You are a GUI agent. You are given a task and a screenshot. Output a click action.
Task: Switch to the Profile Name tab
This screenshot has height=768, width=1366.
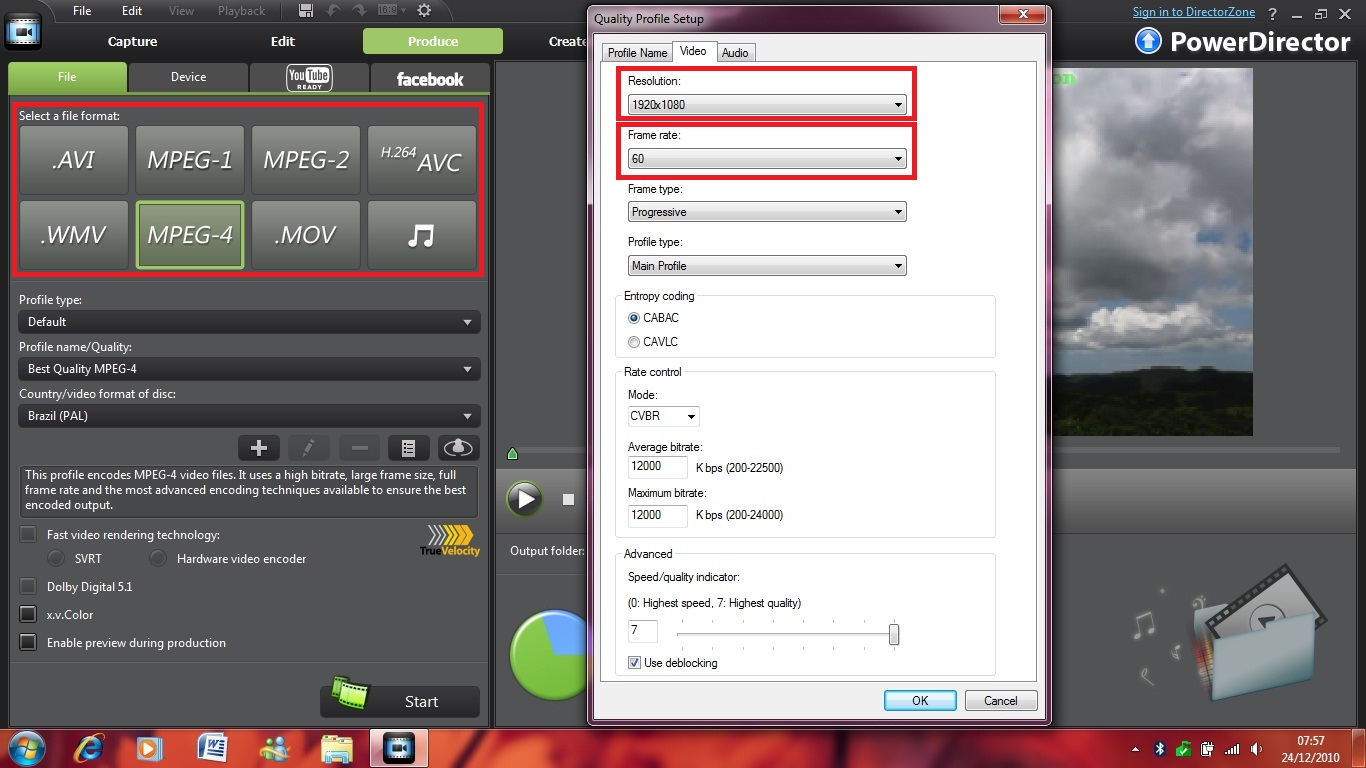click(637, 53)
